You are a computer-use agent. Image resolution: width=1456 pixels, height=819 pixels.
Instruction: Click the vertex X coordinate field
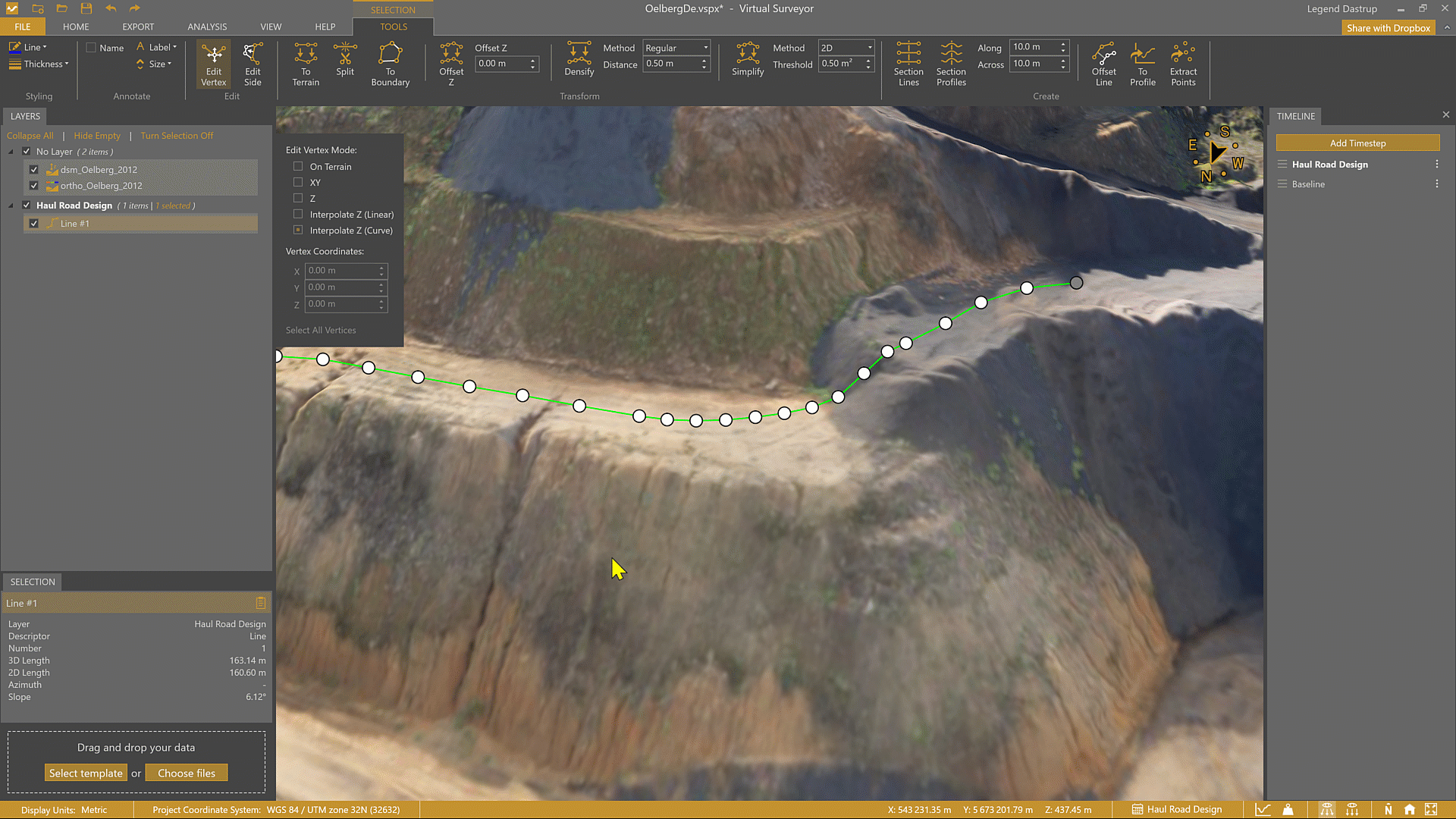tap(341, 271)
